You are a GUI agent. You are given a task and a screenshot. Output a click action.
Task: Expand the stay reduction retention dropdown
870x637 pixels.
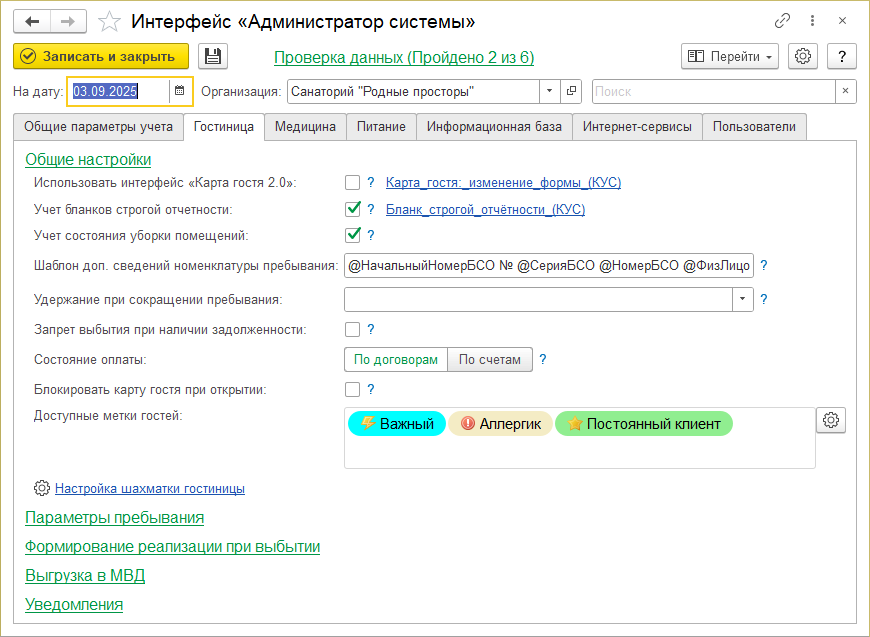pyautogui.click(x=742, y=299)
